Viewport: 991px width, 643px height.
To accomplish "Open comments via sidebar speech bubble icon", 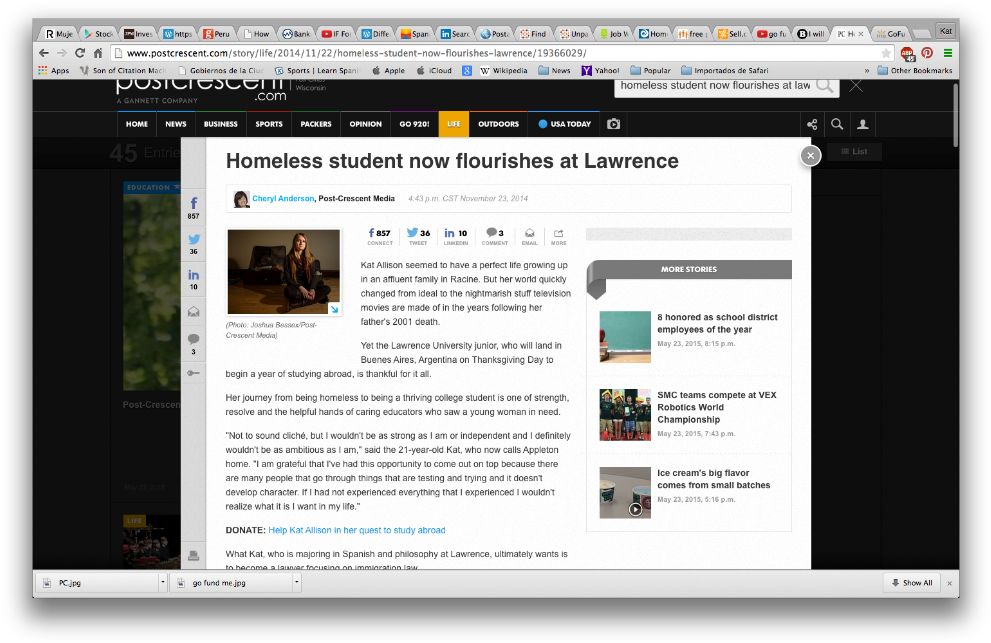I will [x=193, y=340].
